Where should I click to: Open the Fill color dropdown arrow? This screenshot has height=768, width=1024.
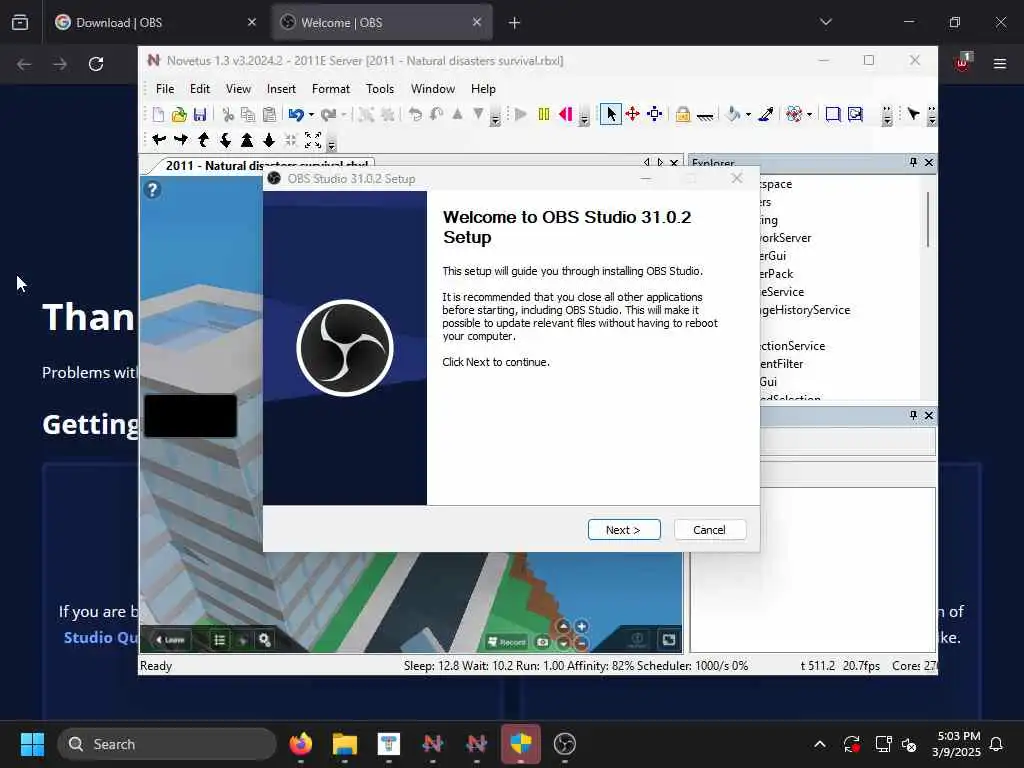coord(748,115)
